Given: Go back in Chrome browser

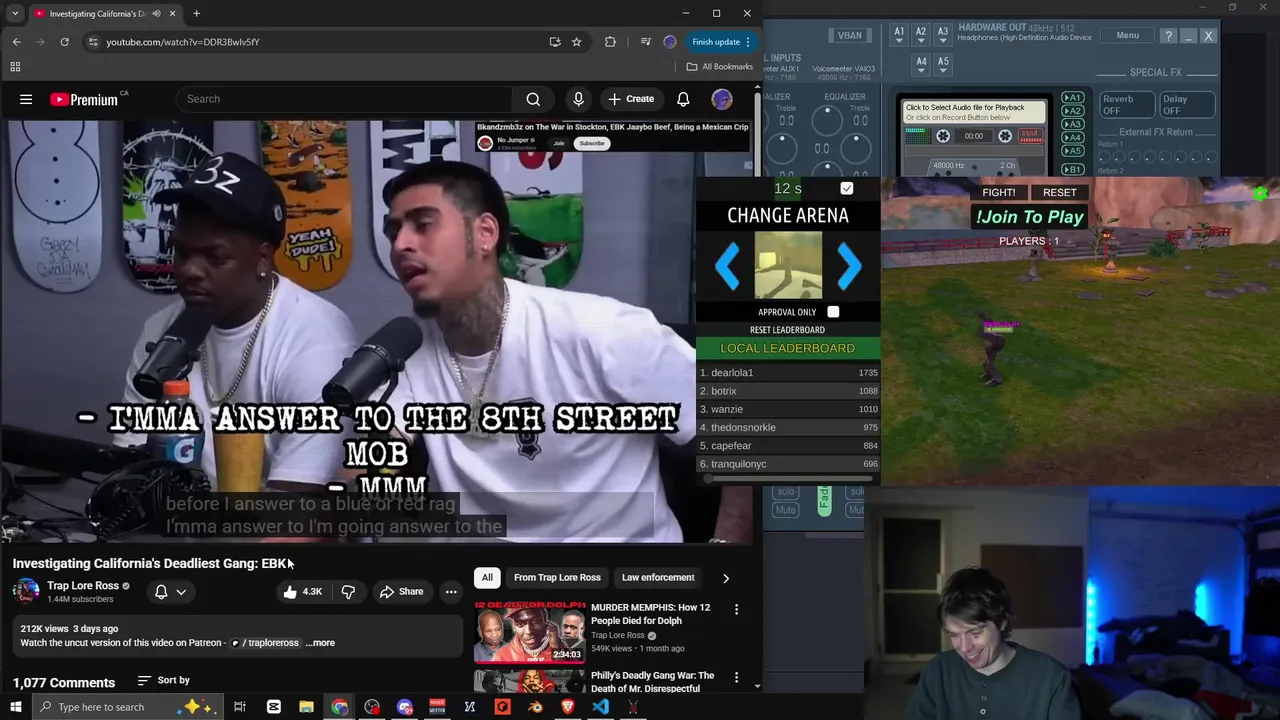Looking at the screenshot, I should point(17,42).
